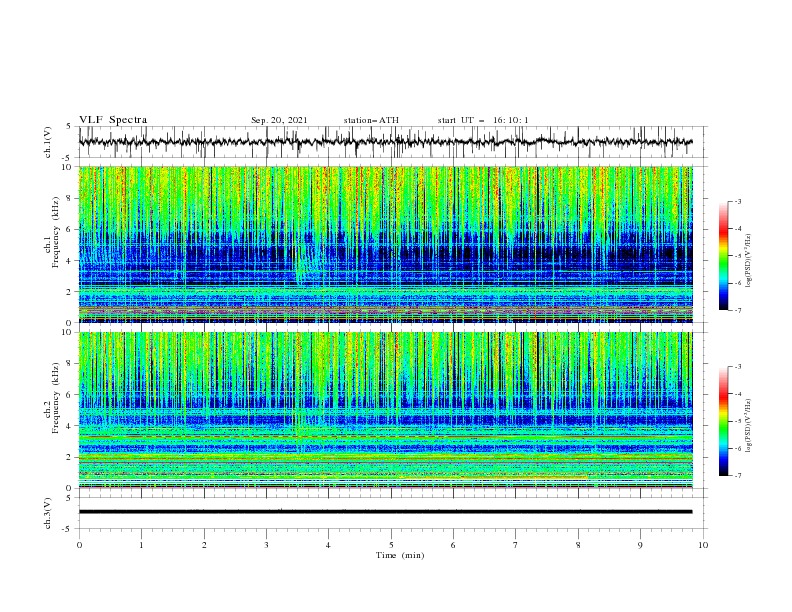
Task: Click the ch.2 'Frequency (kHz)' axis label
Action: pyautogui.click(x=55, y=397)
